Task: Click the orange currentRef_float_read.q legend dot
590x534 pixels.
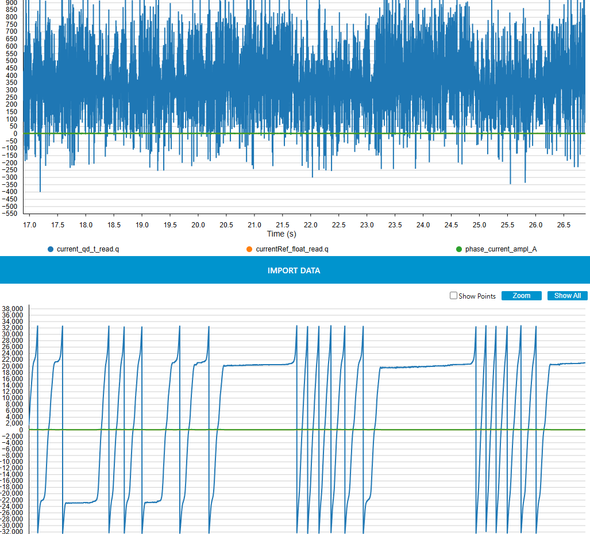Action: point(249,249)
